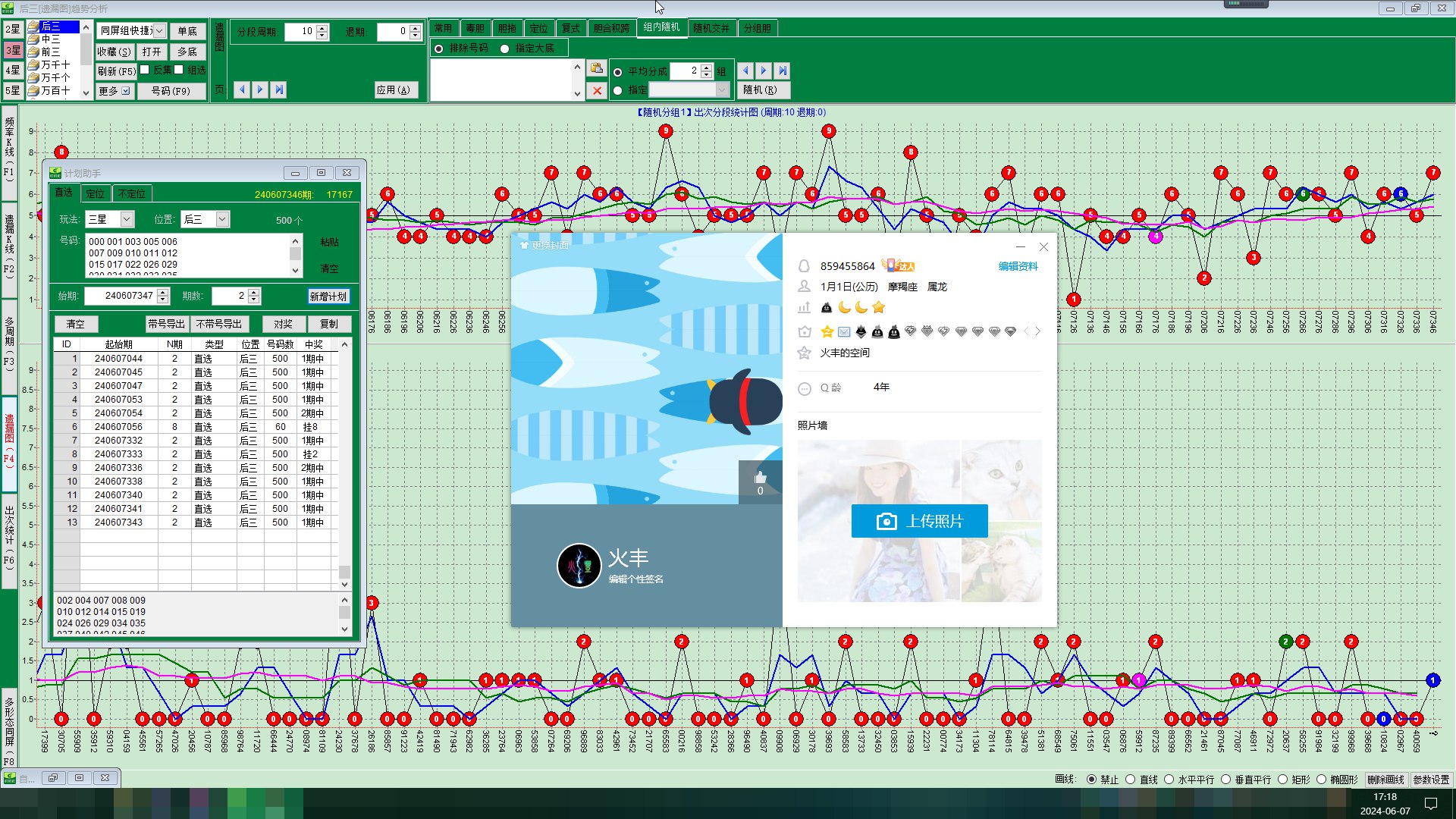Click the 达人 badge next to QQ number

pyautogui.click(x=899, y=265)
